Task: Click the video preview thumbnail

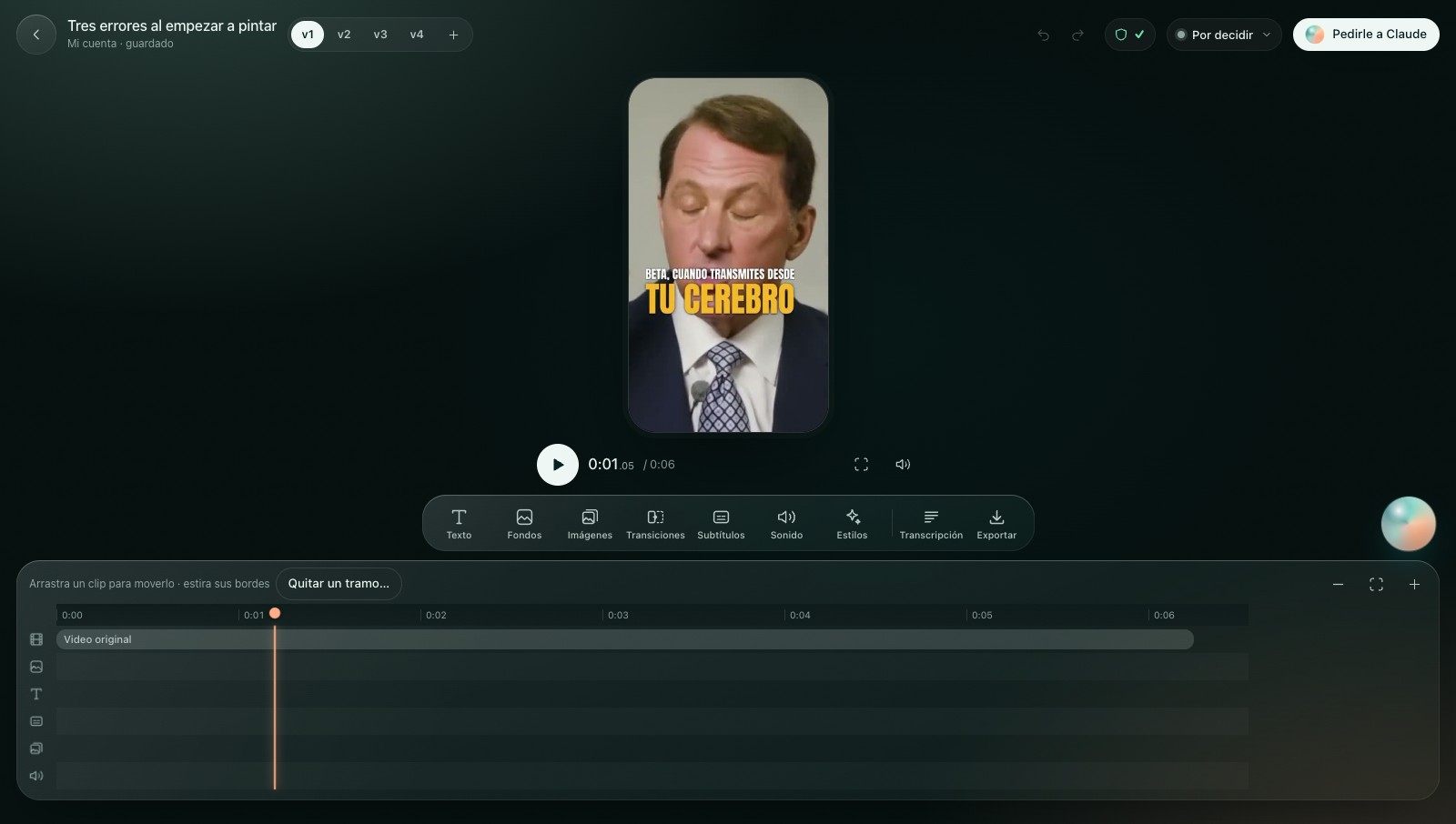Action: (728, 255)
